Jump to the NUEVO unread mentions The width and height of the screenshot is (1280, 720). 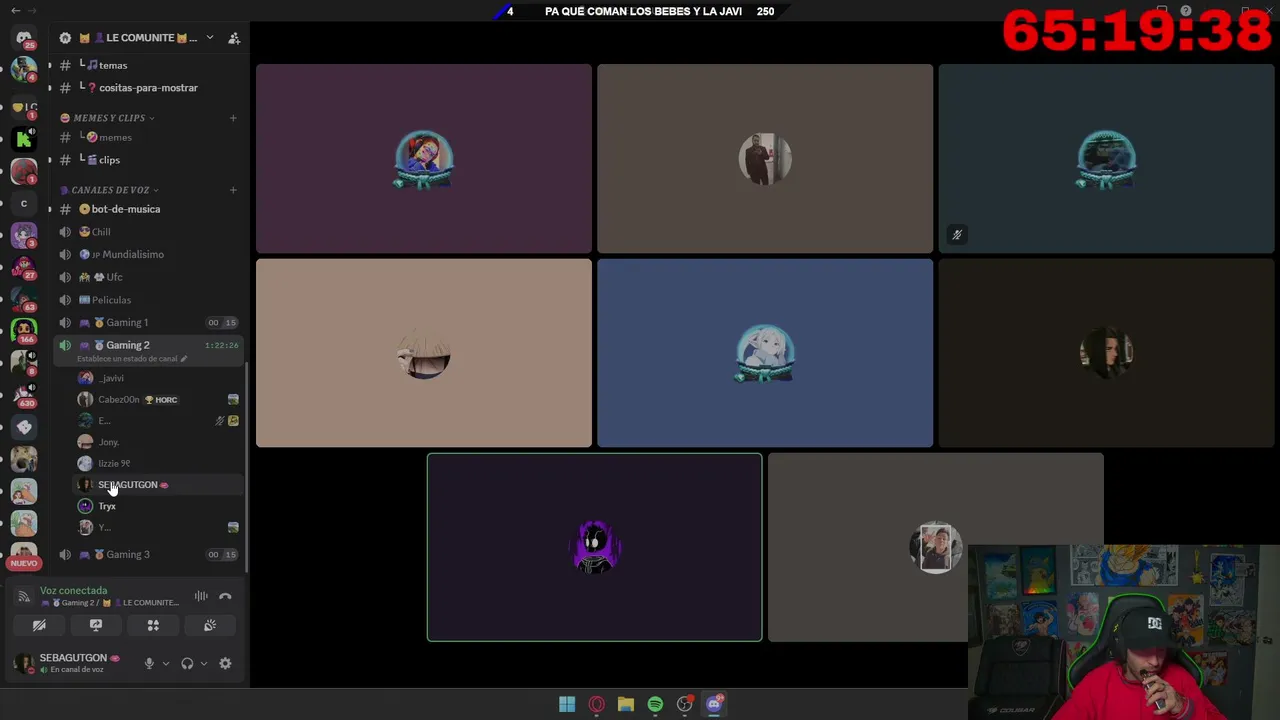(x=24, y=563)
